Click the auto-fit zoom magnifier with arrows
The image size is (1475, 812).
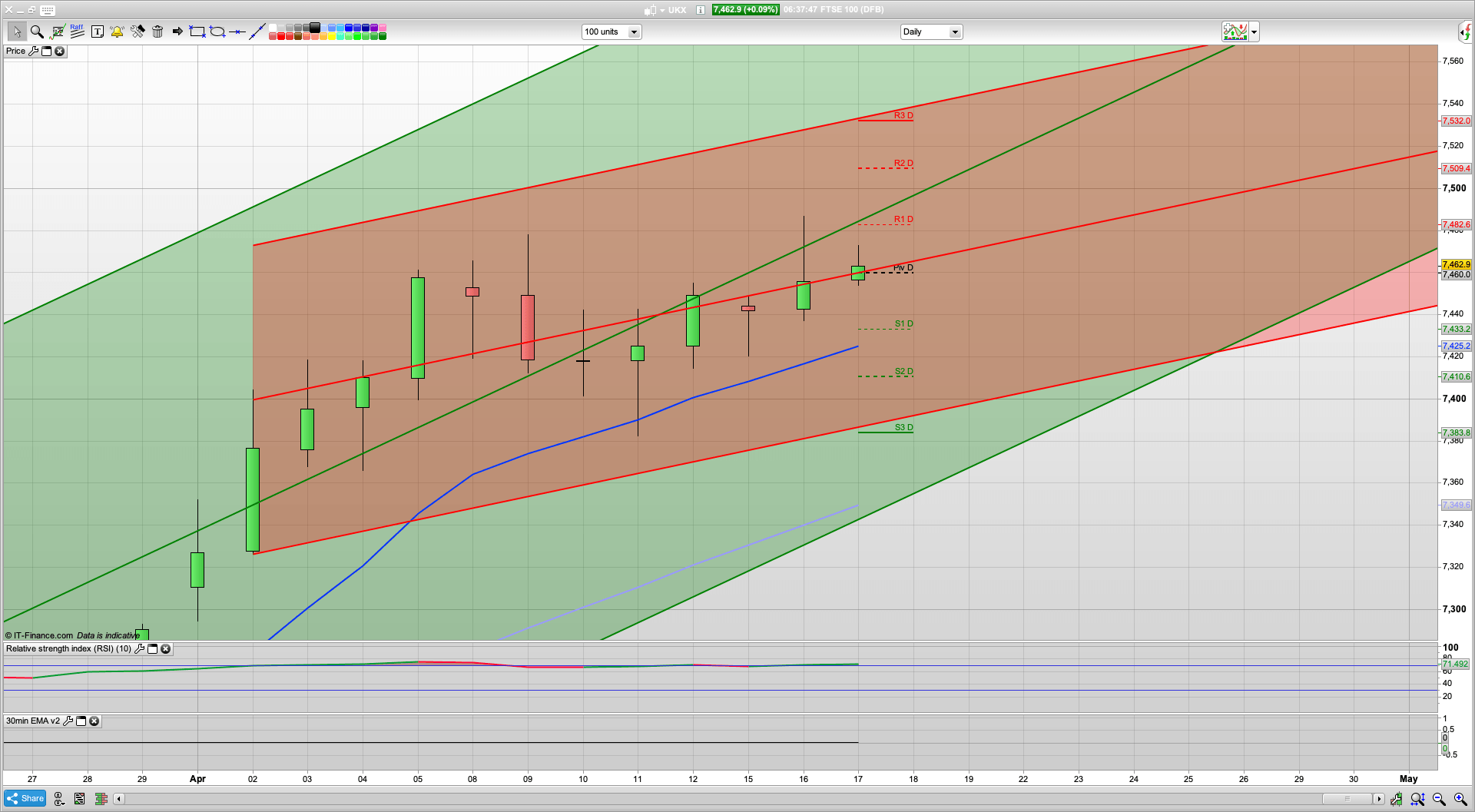click(1417, 799)
